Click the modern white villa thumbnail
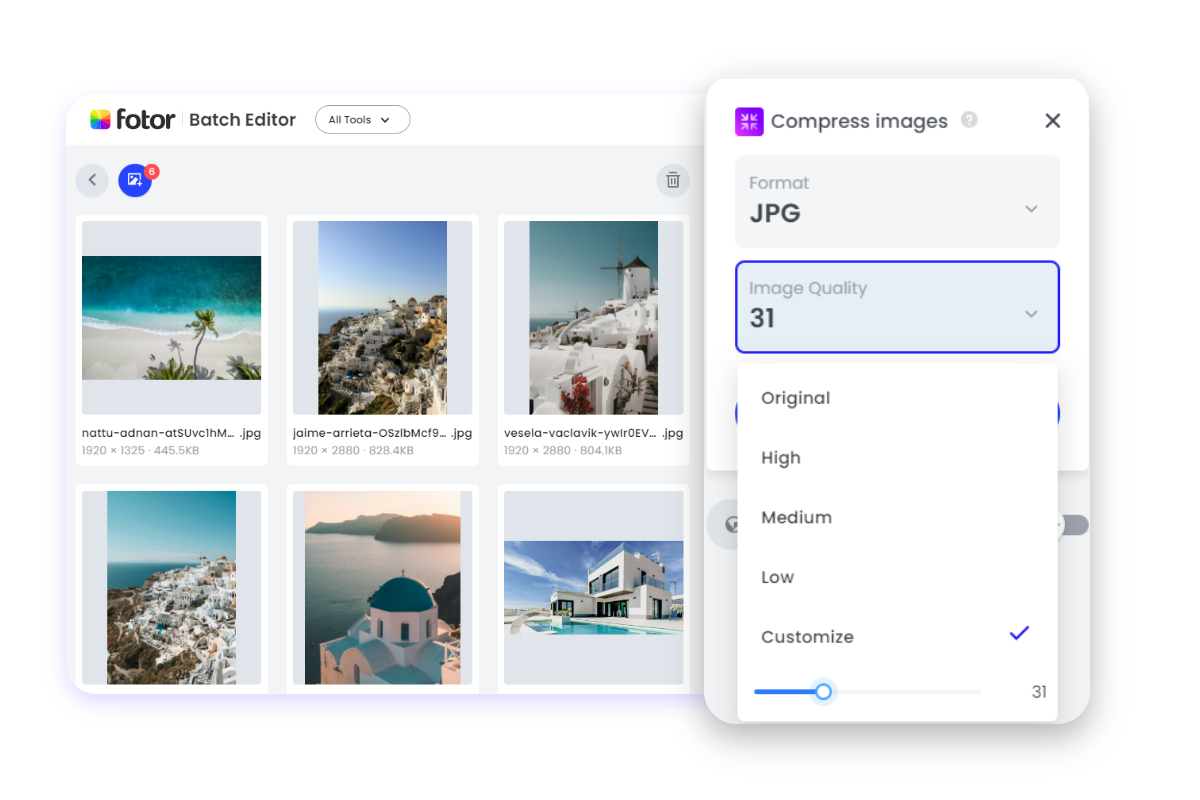This screenshot has height=800, width=1200. (593, 588)
